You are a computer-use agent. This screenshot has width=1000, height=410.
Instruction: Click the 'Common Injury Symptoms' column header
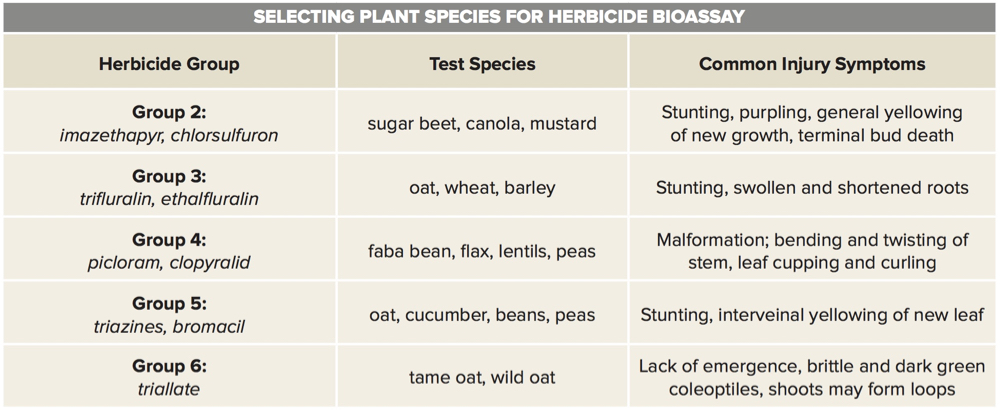click(812, 64)
